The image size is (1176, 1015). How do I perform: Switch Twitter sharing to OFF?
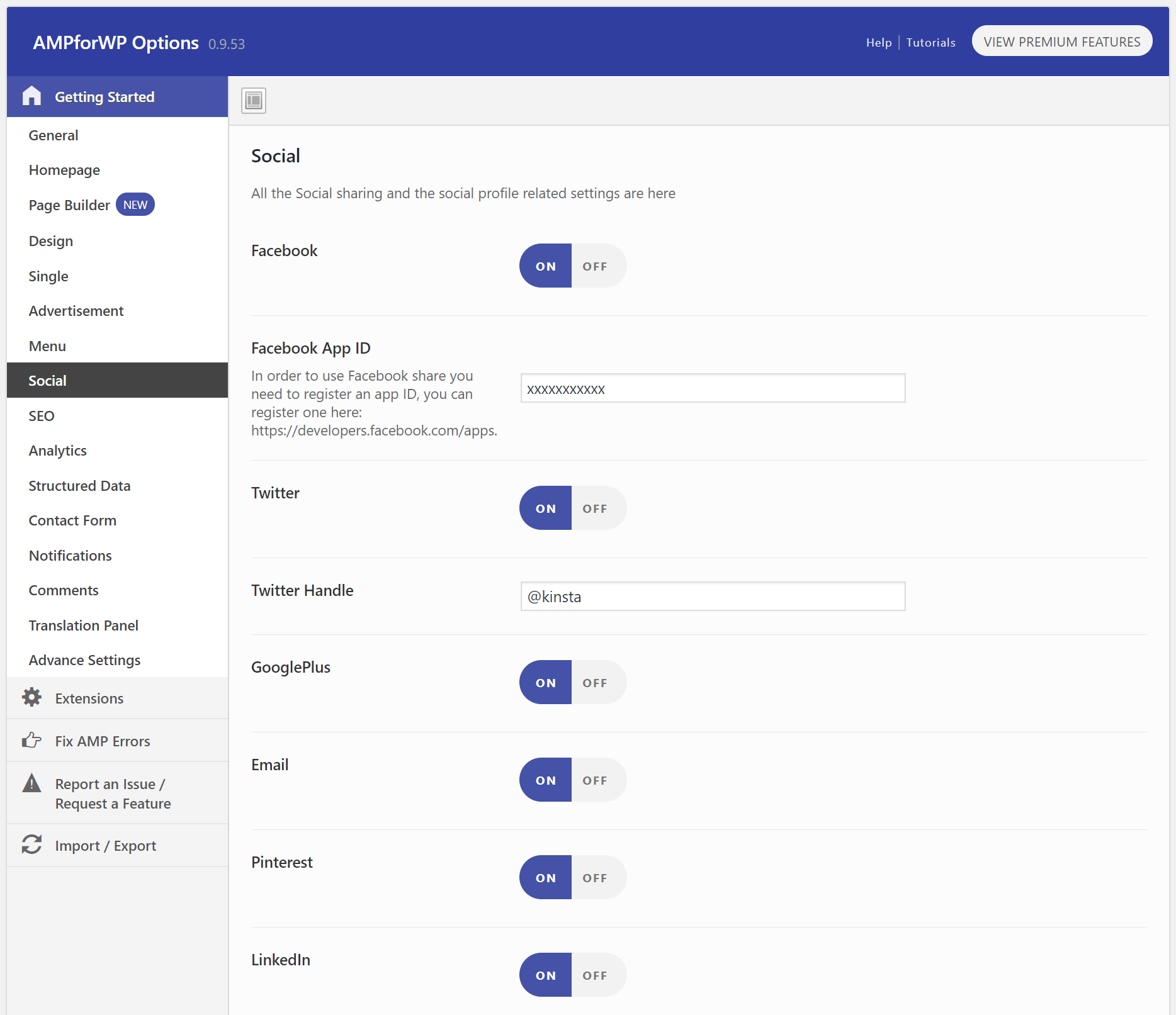[595, 508]
